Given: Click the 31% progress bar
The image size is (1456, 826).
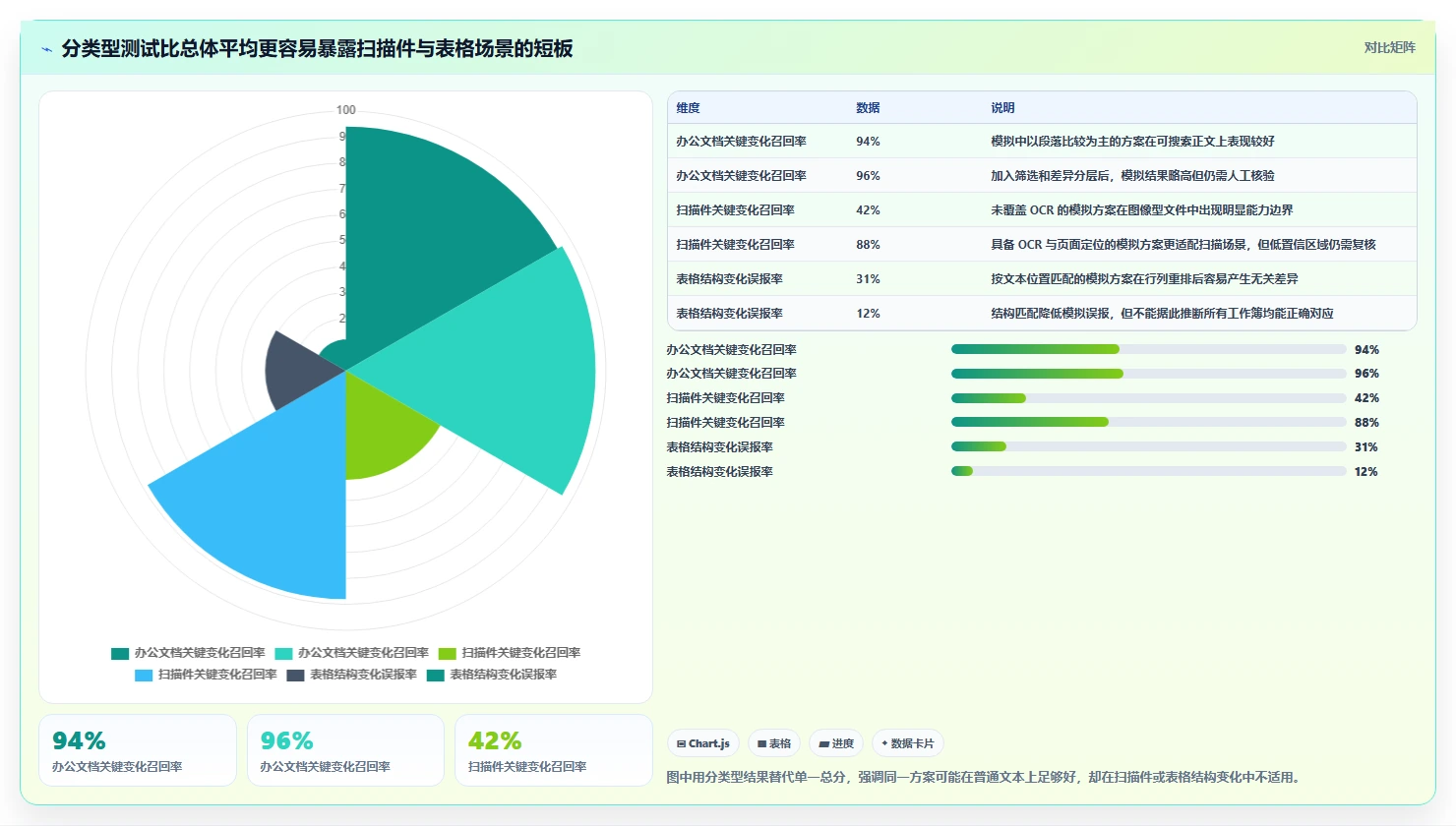Looking at the screenshot, I should click(1148, 446).
